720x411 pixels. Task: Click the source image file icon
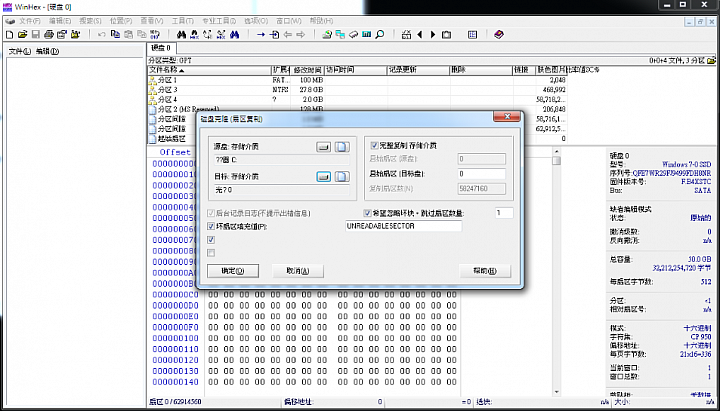341,147
